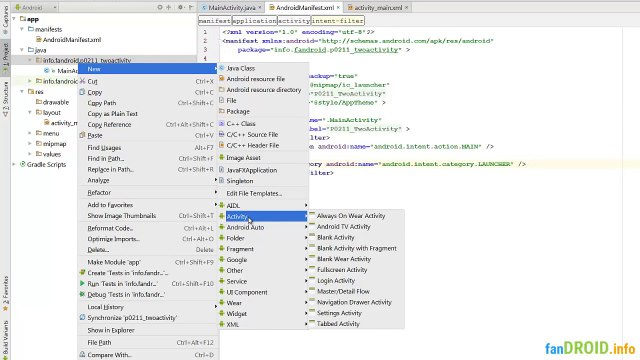Expand the XML submenu
This screenshot has height=360, width=640.
pos(263,324)
